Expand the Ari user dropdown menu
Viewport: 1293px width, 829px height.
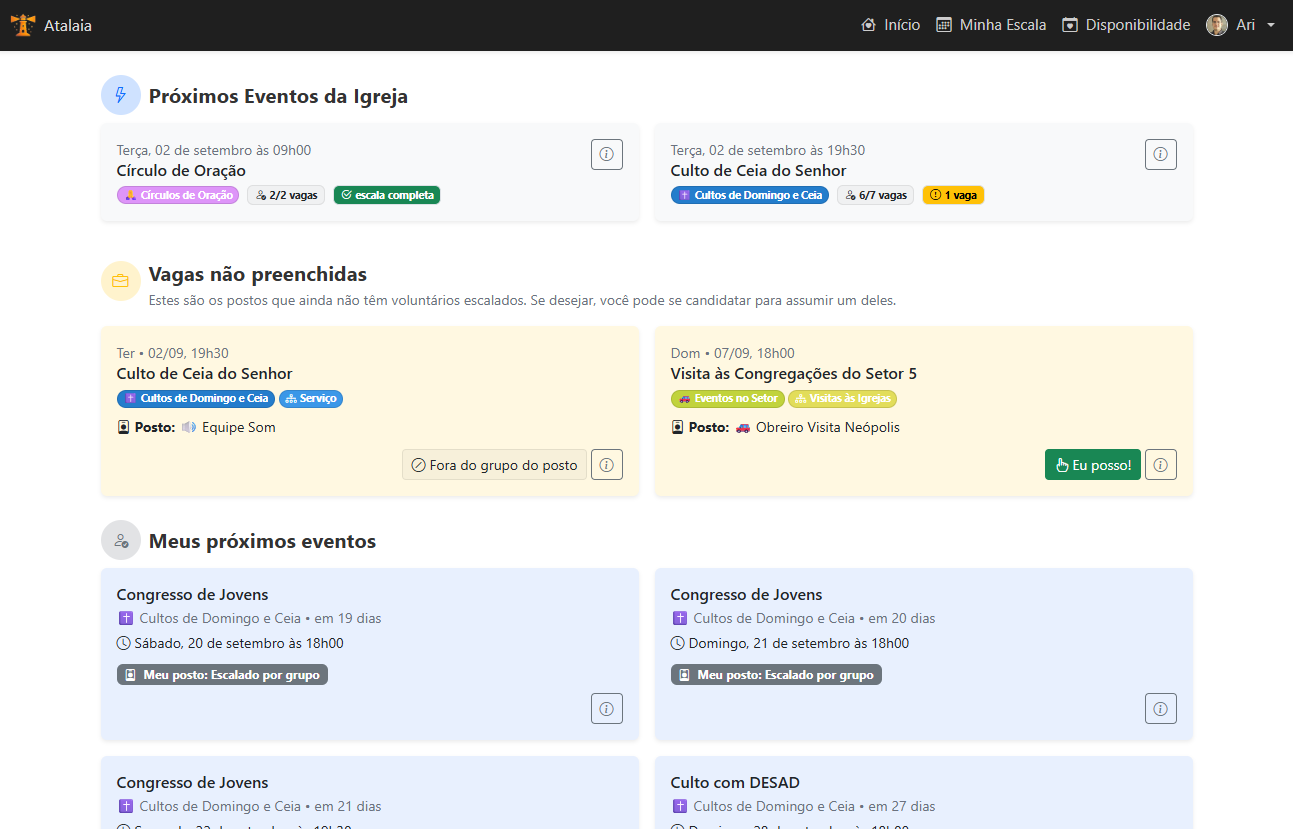[x=1241, y=25]
